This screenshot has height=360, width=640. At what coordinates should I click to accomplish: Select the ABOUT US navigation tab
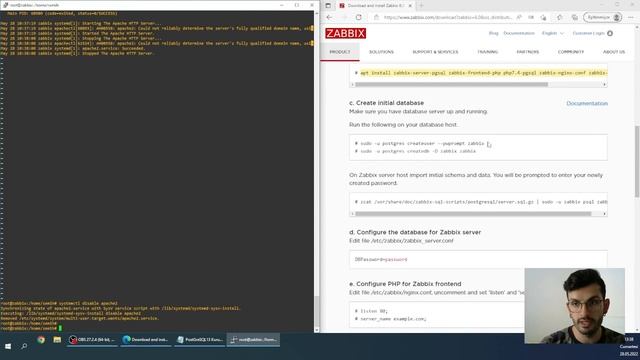(x=614, y=52)
